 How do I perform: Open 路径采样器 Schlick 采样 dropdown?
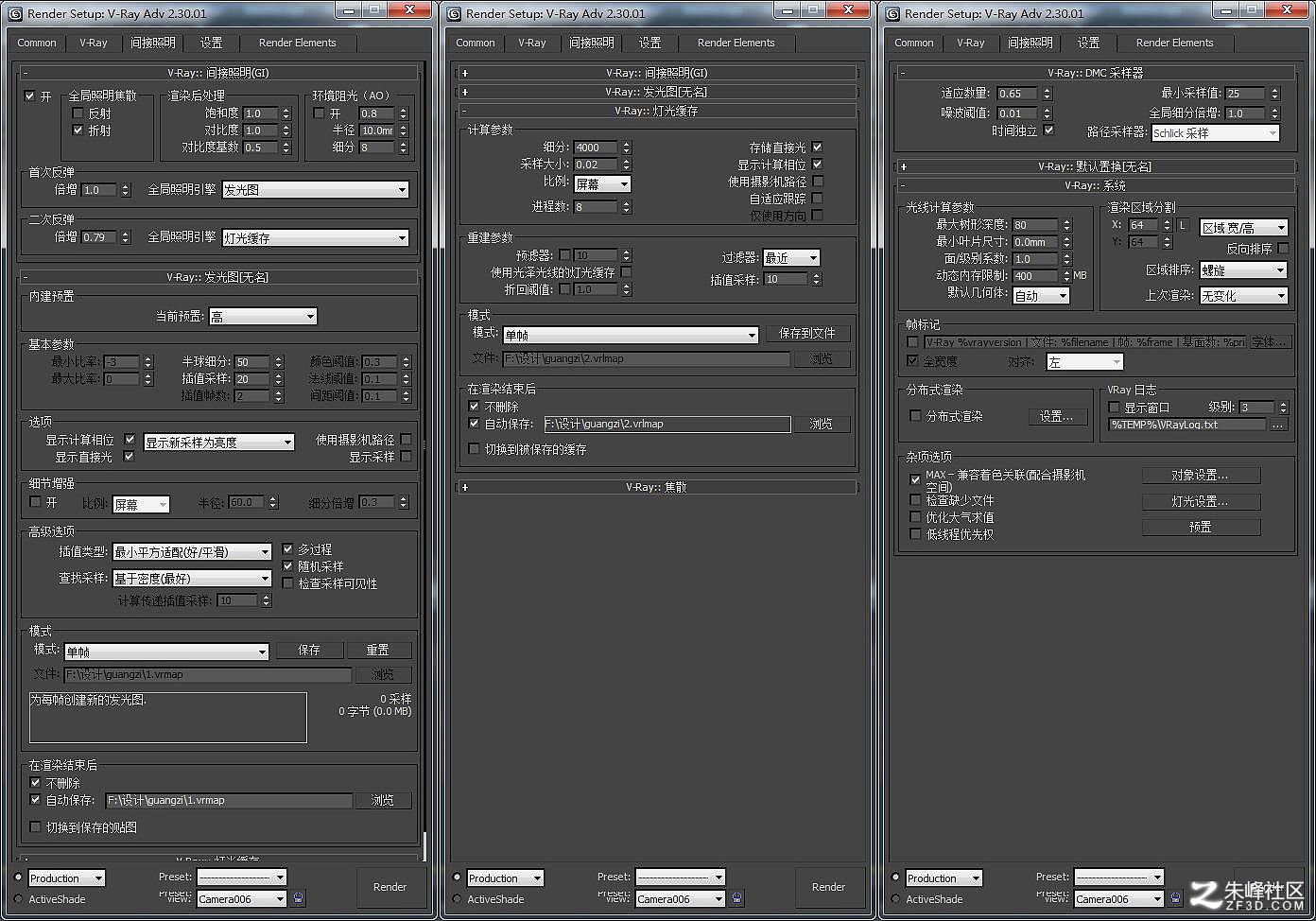point(1215,133)
